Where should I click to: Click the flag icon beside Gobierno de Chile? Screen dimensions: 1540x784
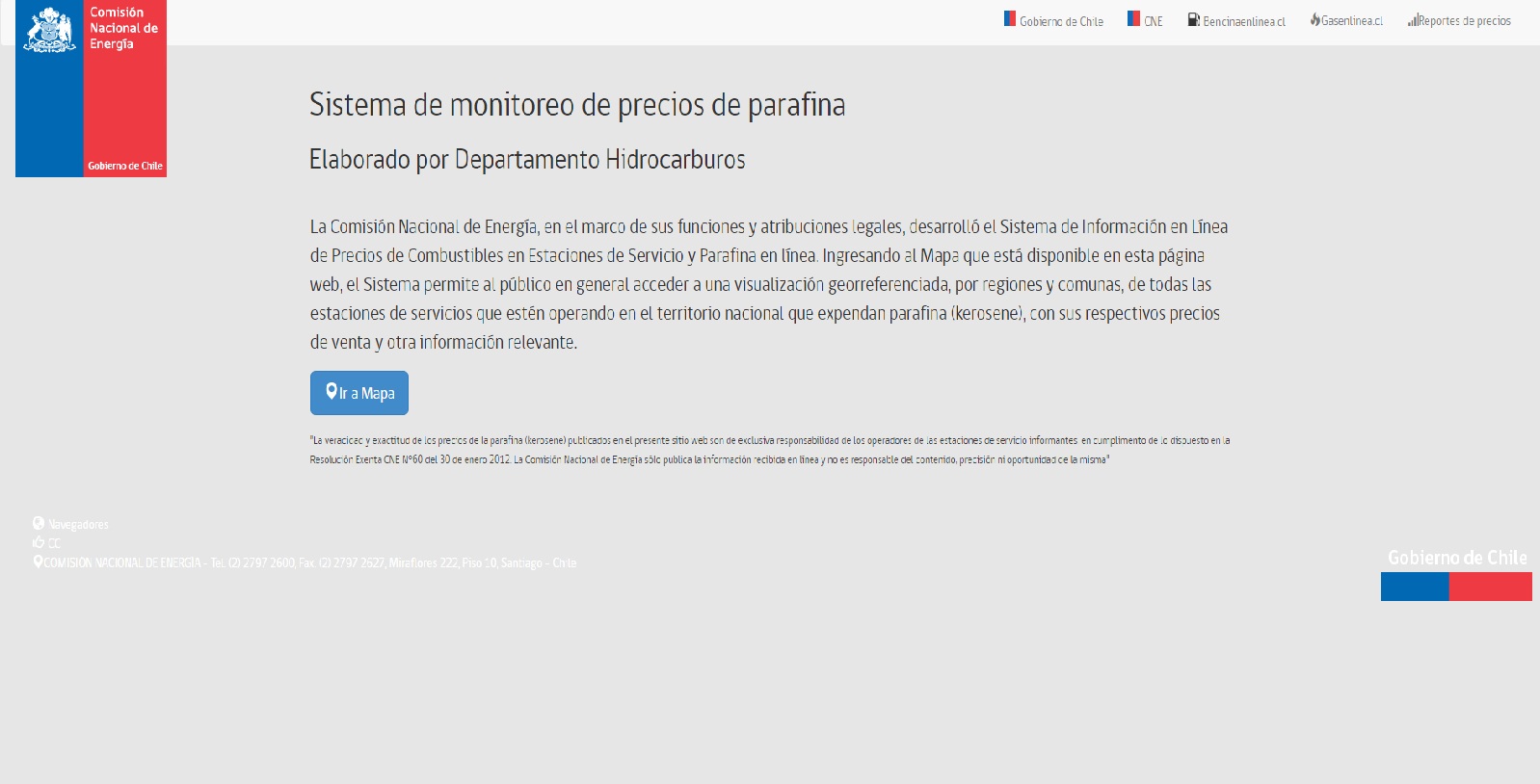coord(1009,19)
